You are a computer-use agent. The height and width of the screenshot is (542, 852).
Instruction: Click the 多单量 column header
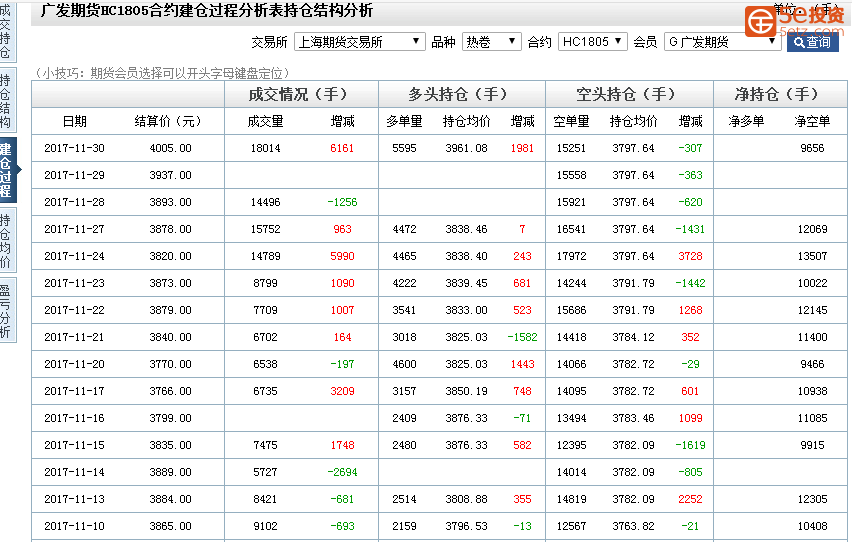[404, 121]
